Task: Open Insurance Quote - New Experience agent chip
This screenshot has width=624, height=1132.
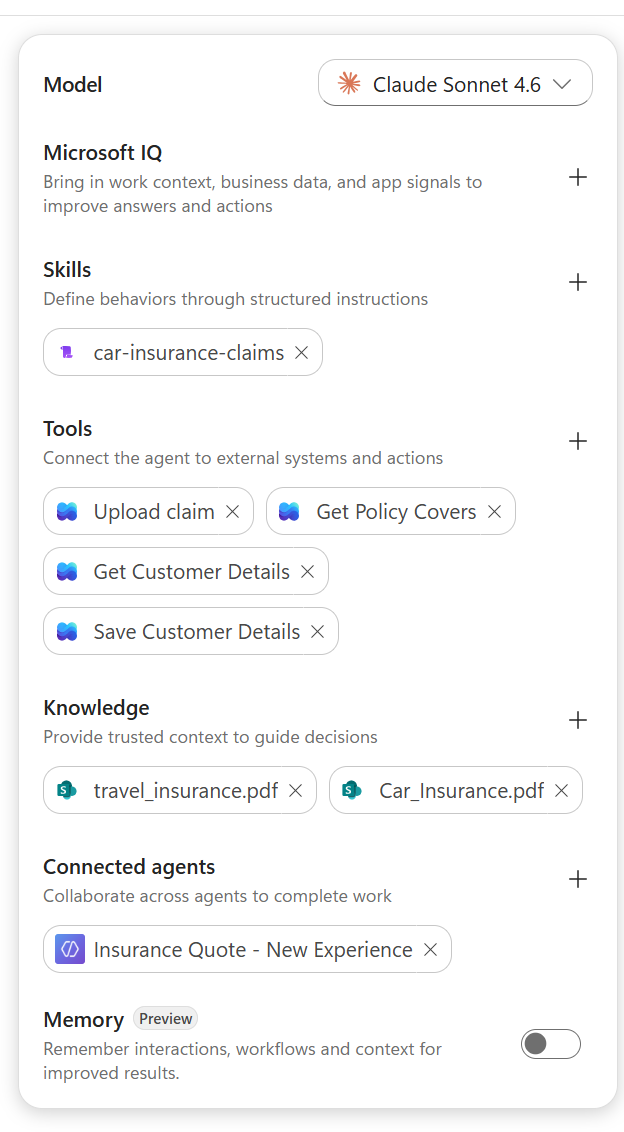Action: 247,949
